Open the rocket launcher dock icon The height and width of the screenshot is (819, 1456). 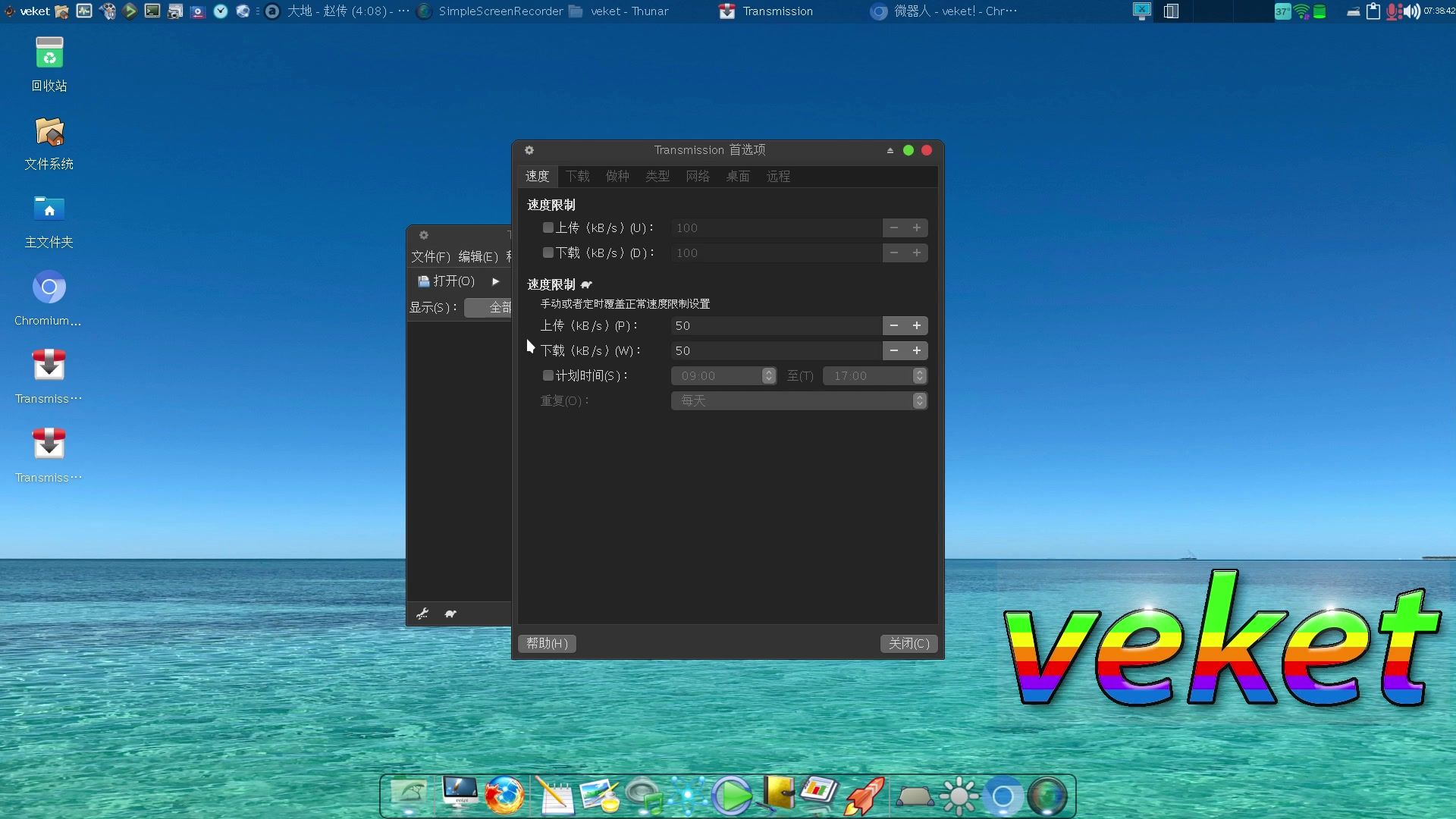click(x=864, y=795)
